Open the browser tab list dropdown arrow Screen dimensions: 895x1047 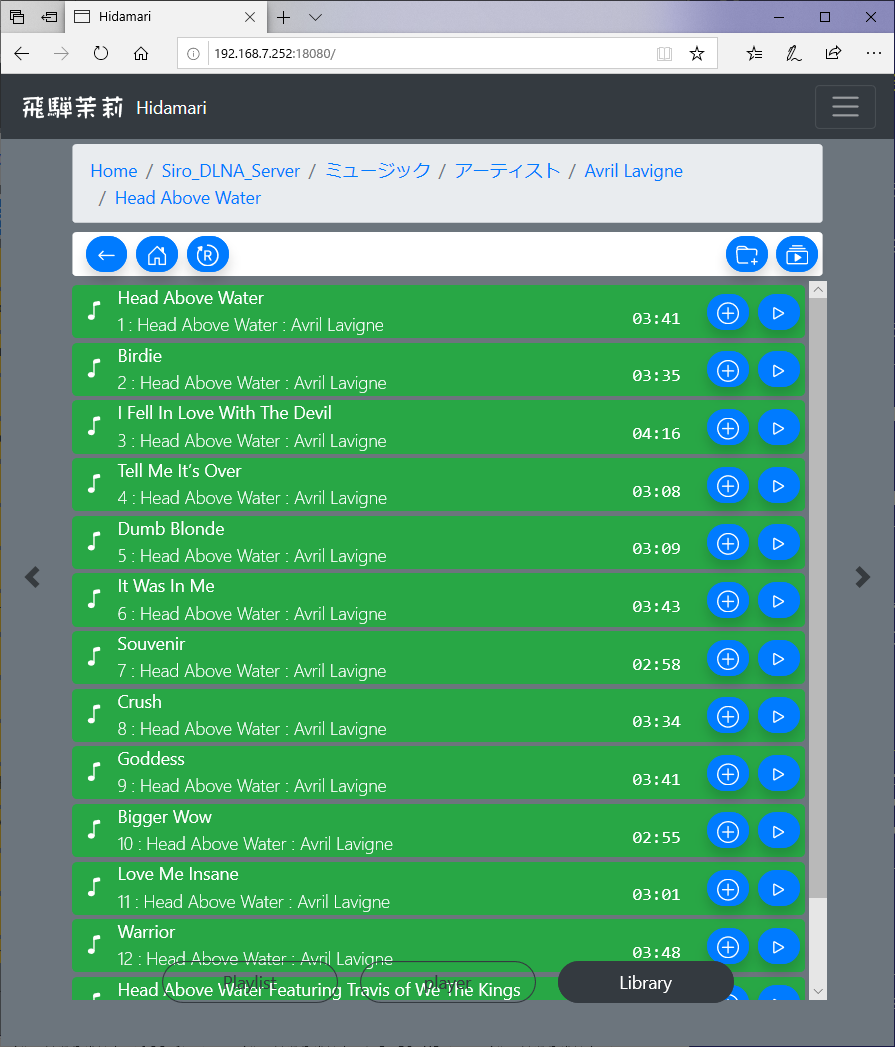coord(315,17)
